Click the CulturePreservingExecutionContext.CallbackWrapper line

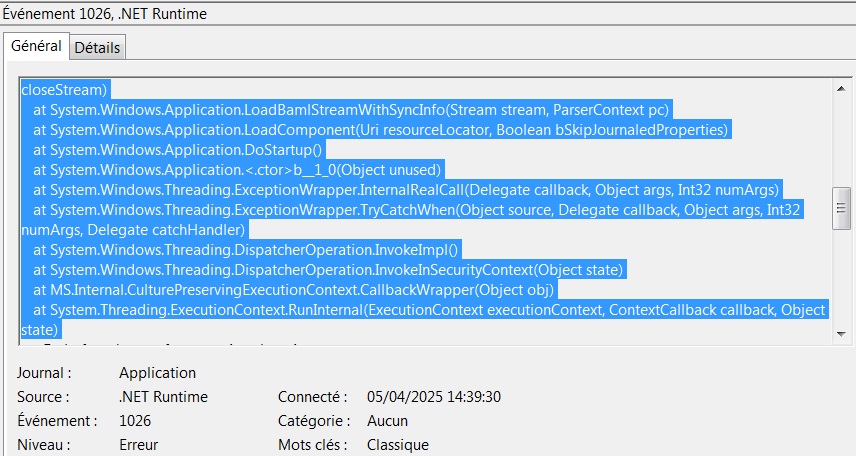tap(294, 290)
